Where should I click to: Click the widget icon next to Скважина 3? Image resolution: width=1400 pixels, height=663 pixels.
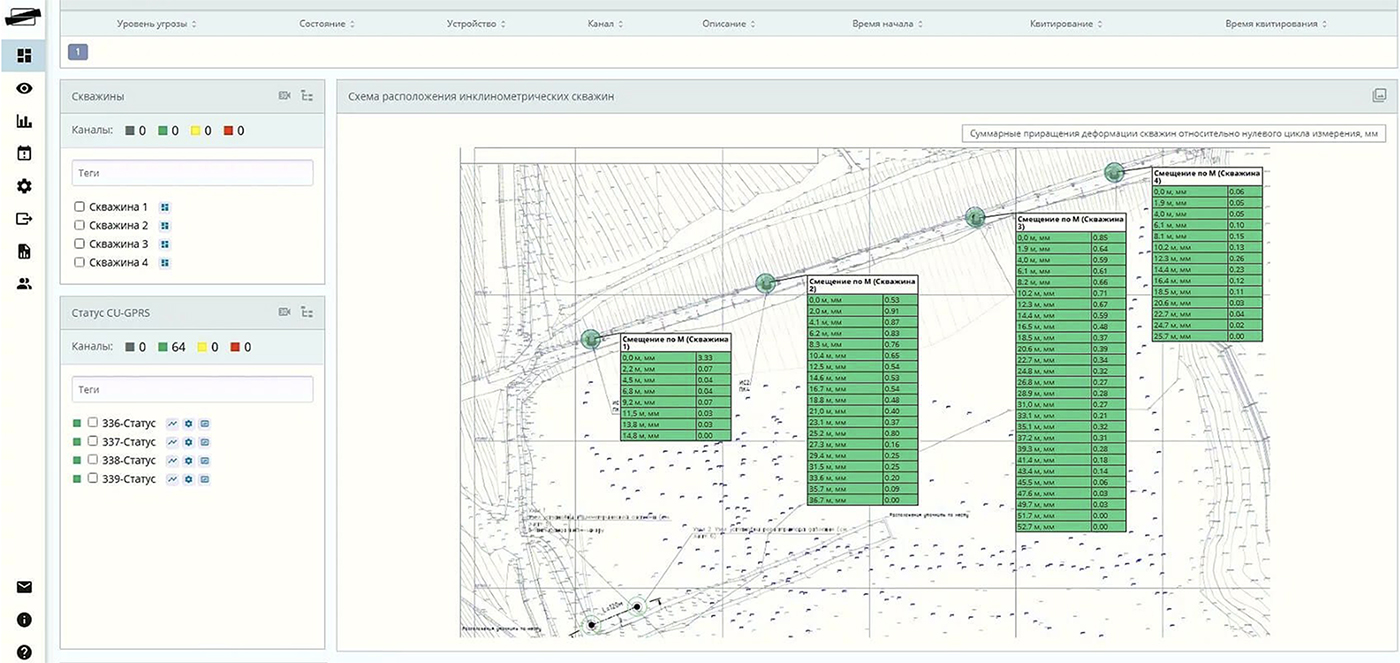[165, 244]
